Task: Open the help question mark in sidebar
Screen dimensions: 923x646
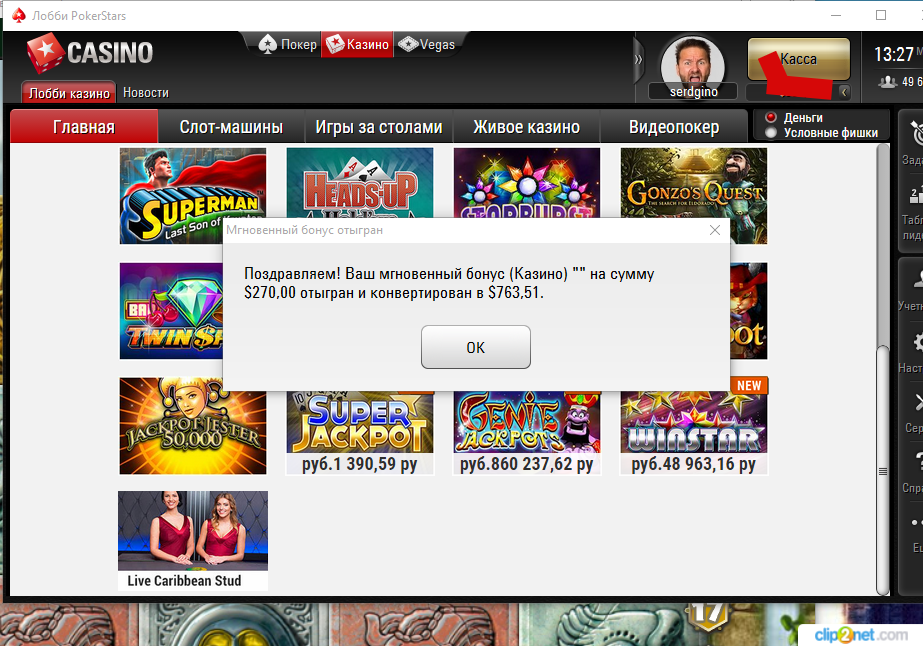Action: (x=917, y=462)
